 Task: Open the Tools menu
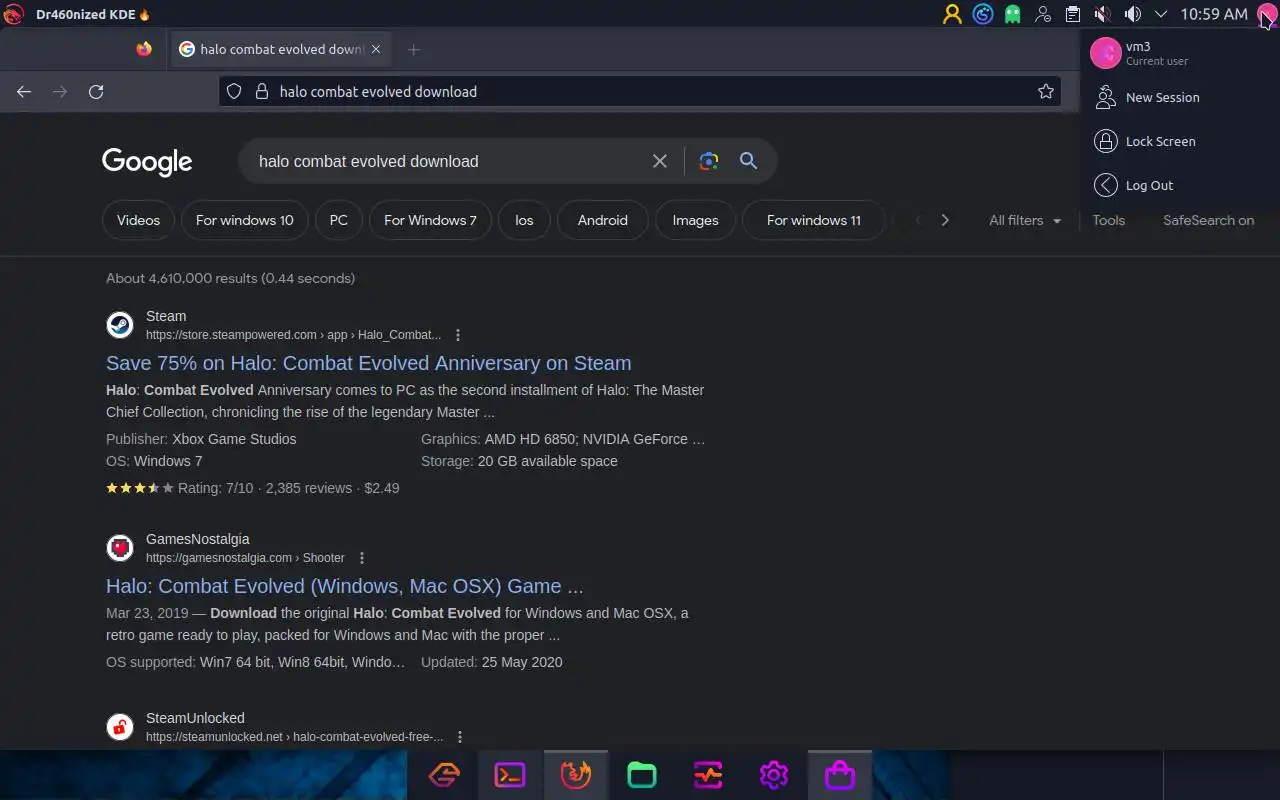(1108, 220)
